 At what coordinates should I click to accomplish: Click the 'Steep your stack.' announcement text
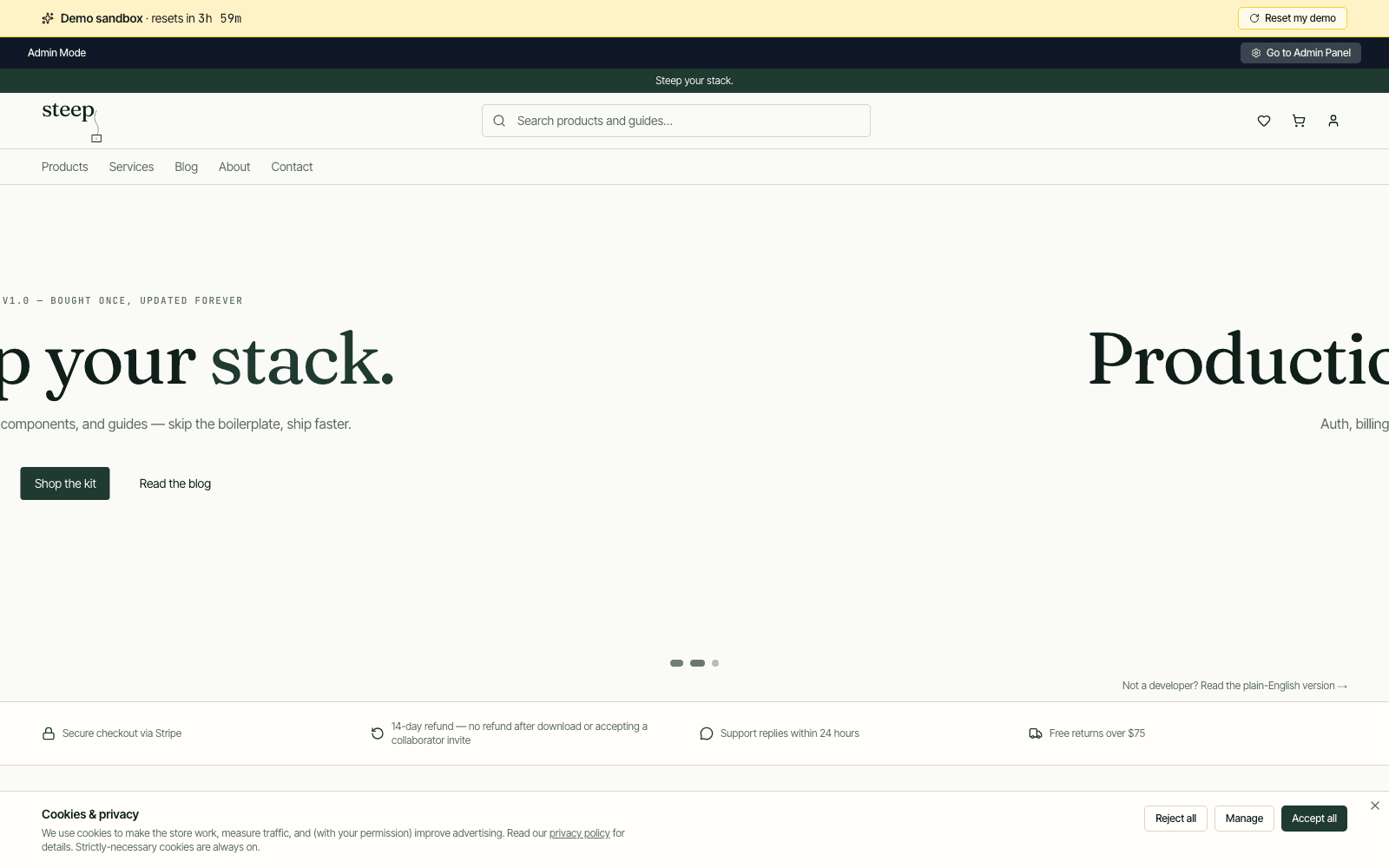694,81
